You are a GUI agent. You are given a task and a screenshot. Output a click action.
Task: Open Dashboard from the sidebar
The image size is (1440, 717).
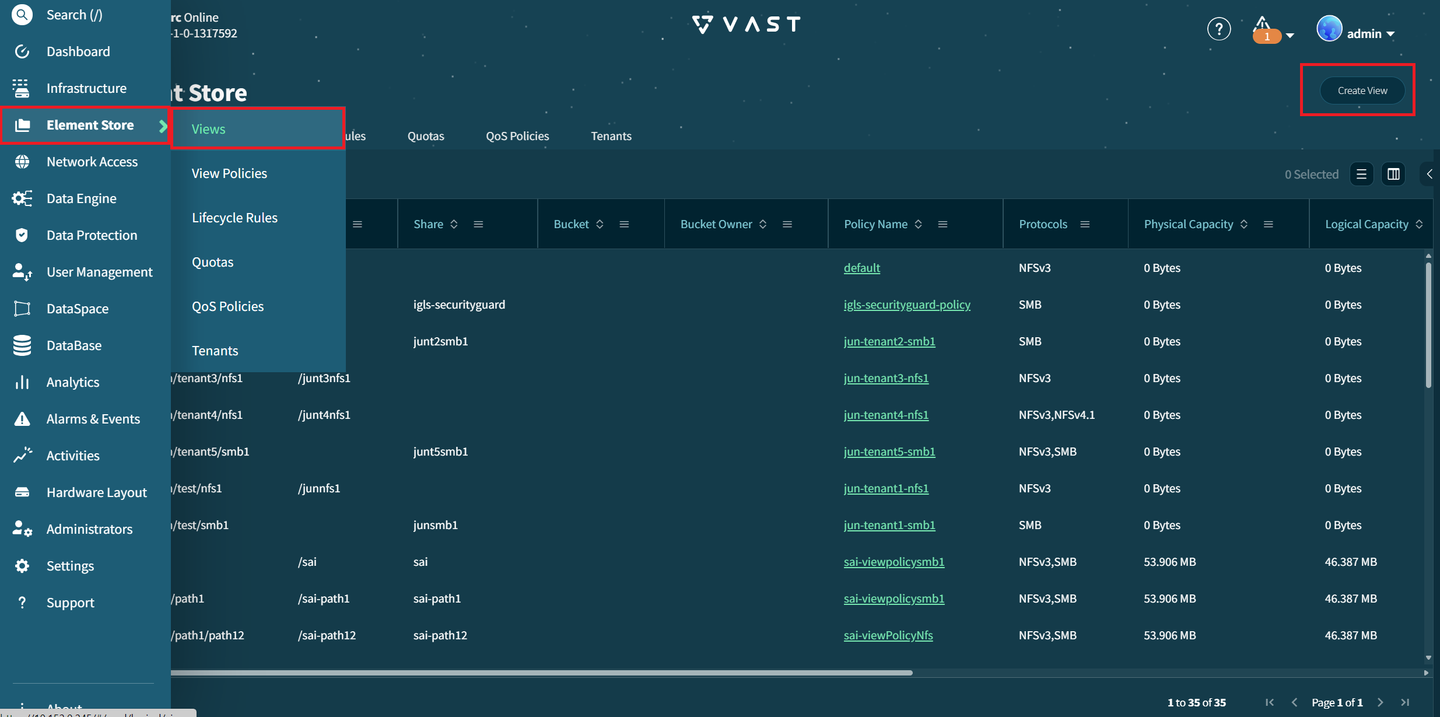point(78,51)
